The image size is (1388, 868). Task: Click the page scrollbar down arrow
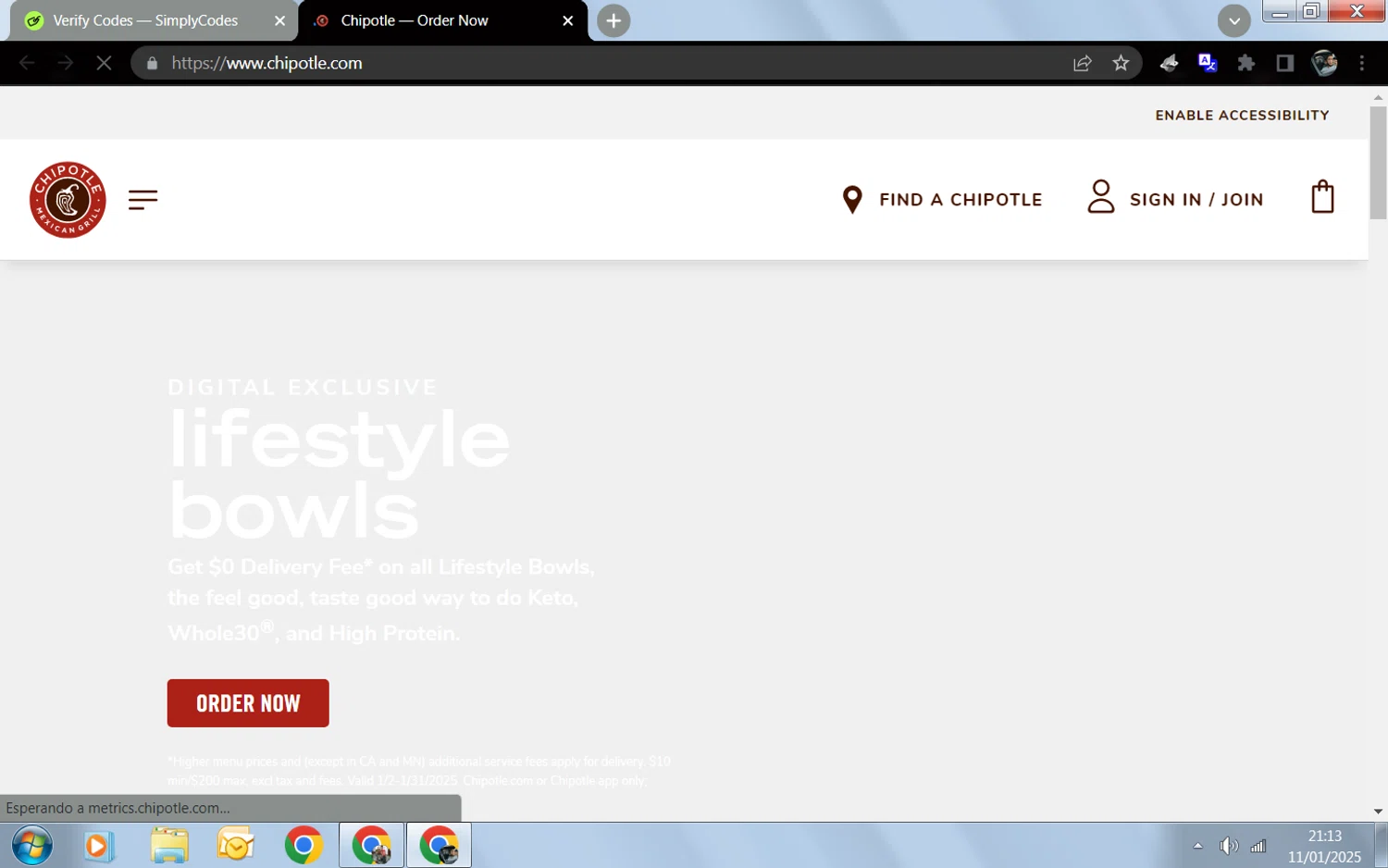click(1378, 811)
